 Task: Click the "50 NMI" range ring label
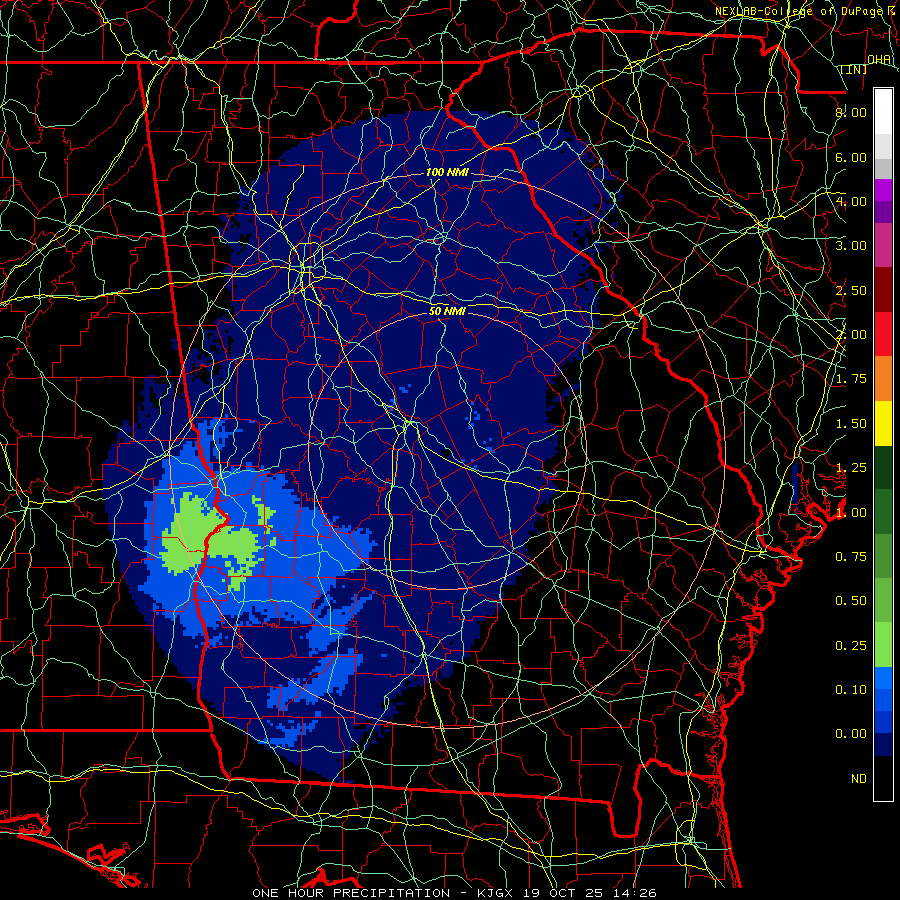tap(447, 311)
